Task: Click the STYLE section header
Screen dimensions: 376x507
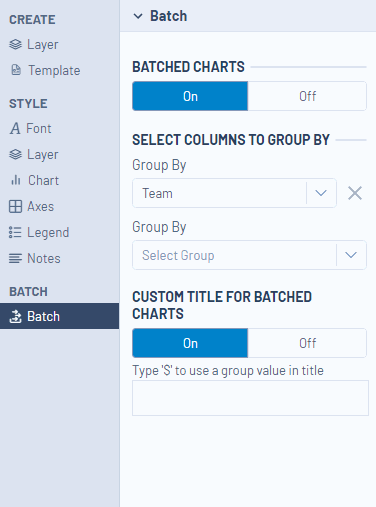Action: 28,104
